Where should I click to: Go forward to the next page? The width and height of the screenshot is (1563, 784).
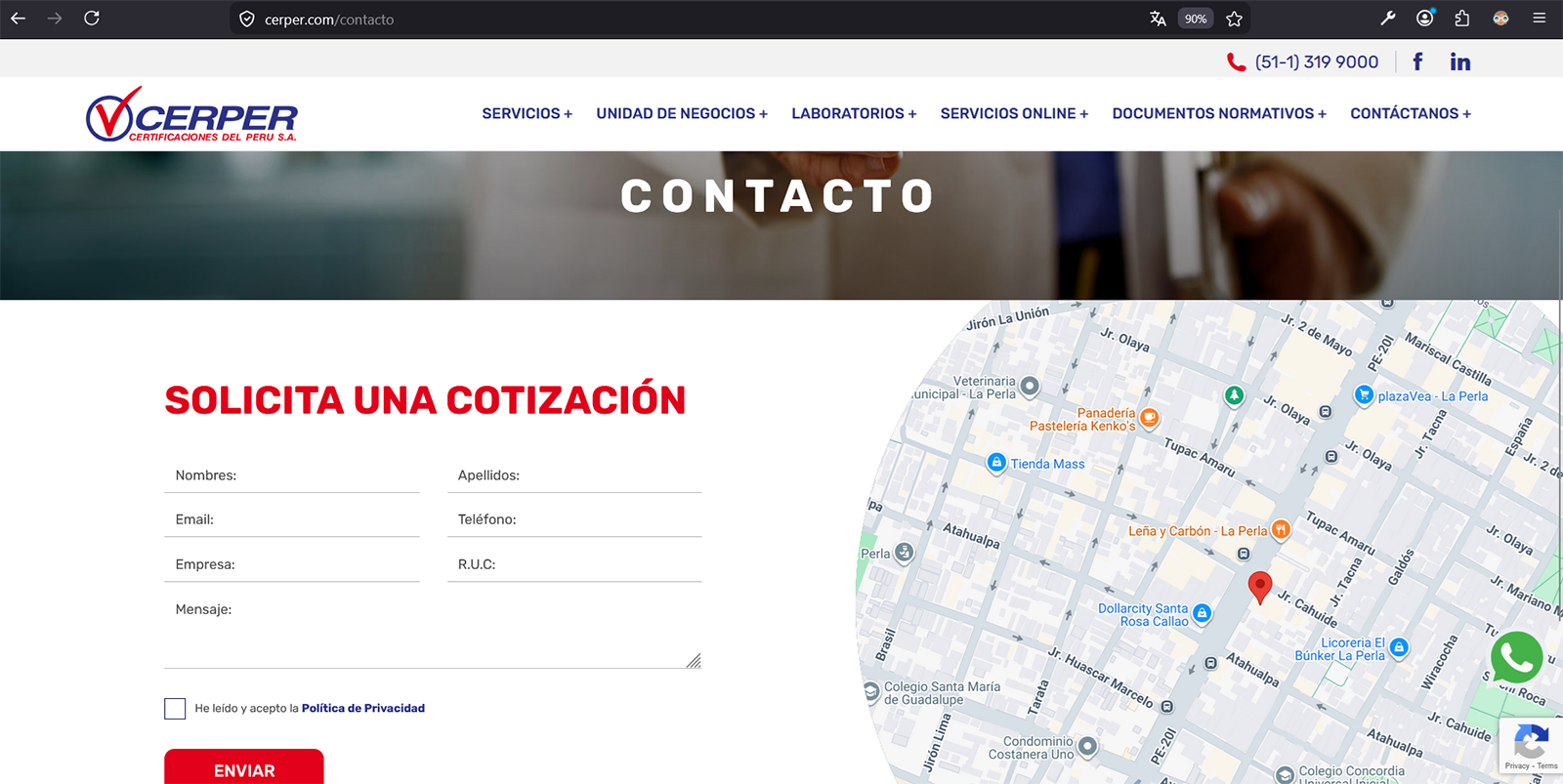(55, 19)
